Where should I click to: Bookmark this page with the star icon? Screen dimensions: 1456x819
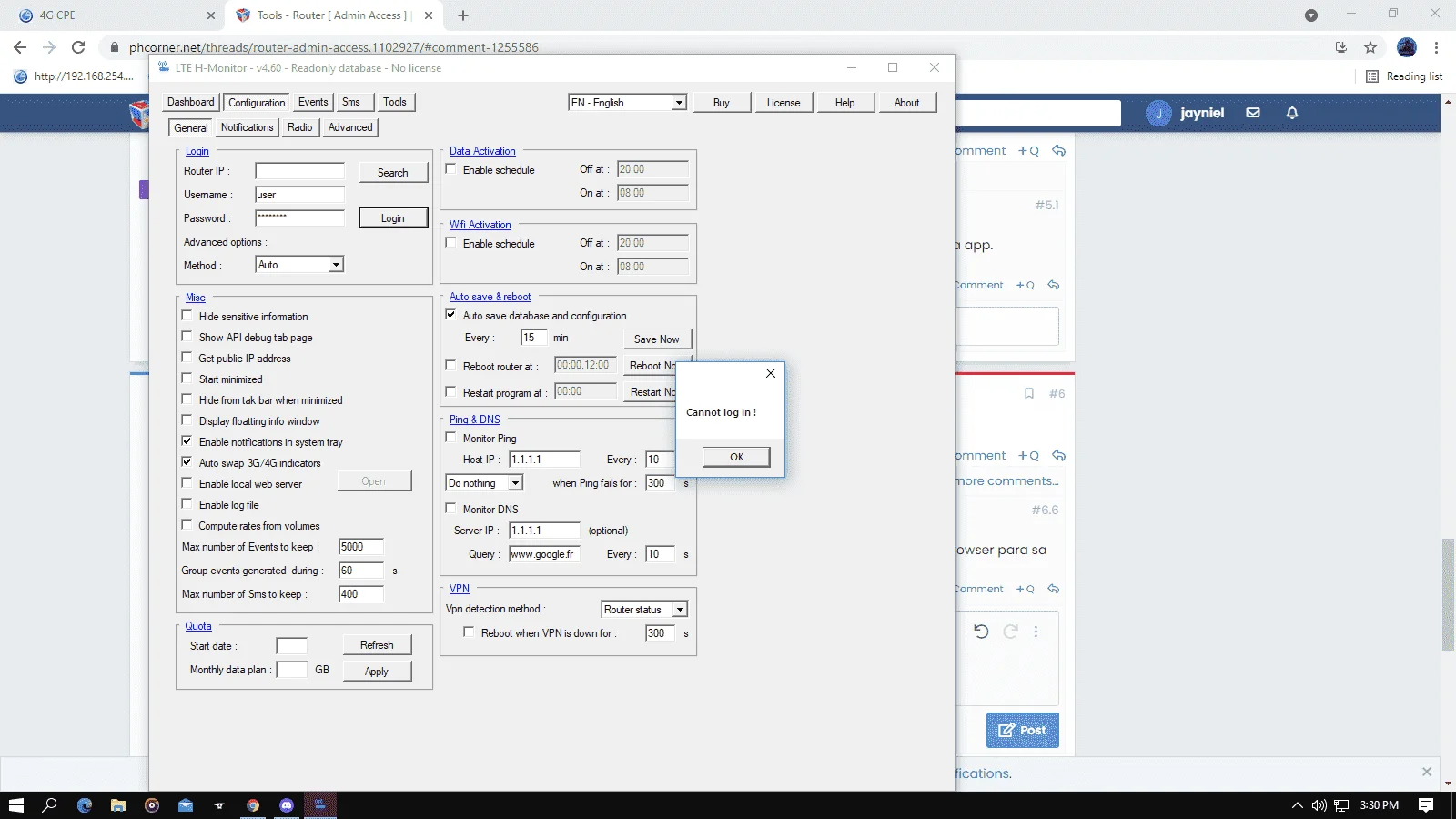coord(1370,47)
